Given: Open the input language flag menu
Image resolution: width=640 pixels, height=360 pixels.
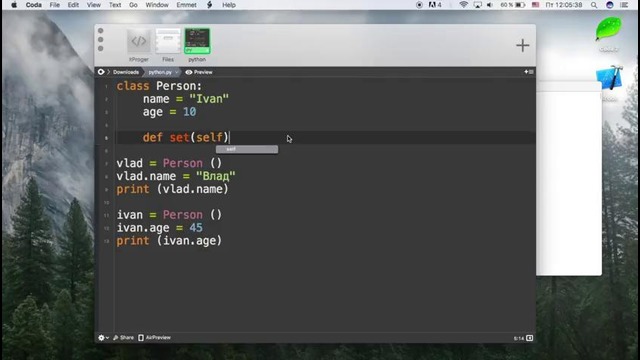Looking at the screenshot, I should pos(535,5).
